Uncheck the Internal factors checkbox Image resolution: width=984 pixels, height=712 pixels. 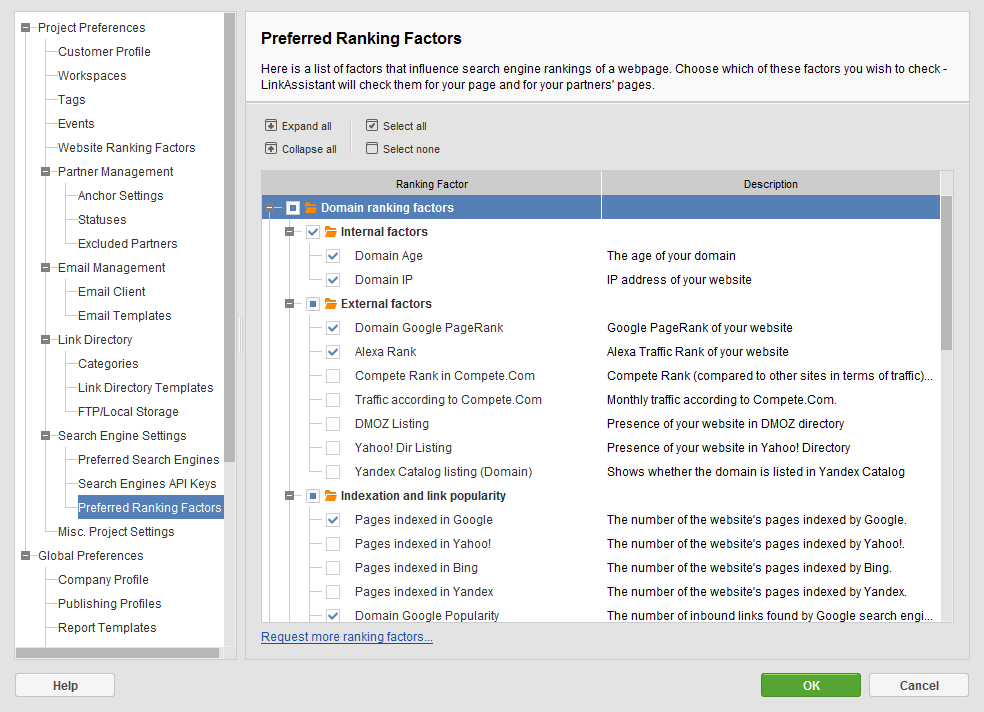click(x=313, y=232)
